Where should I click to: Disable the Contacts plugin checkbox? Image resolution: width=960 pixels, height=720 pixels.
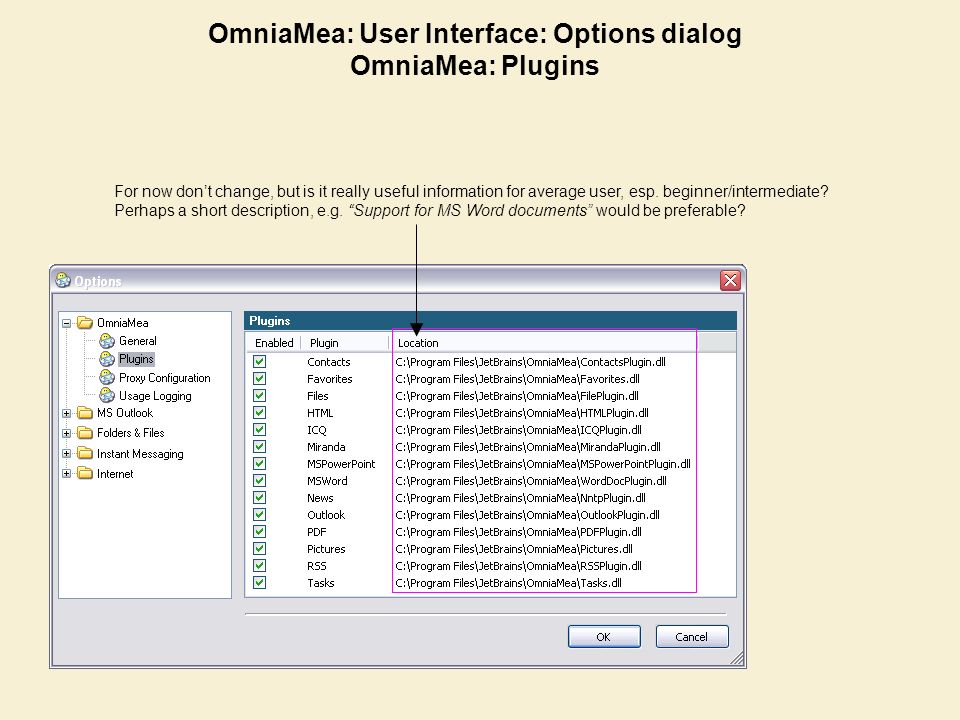(260, 362)
